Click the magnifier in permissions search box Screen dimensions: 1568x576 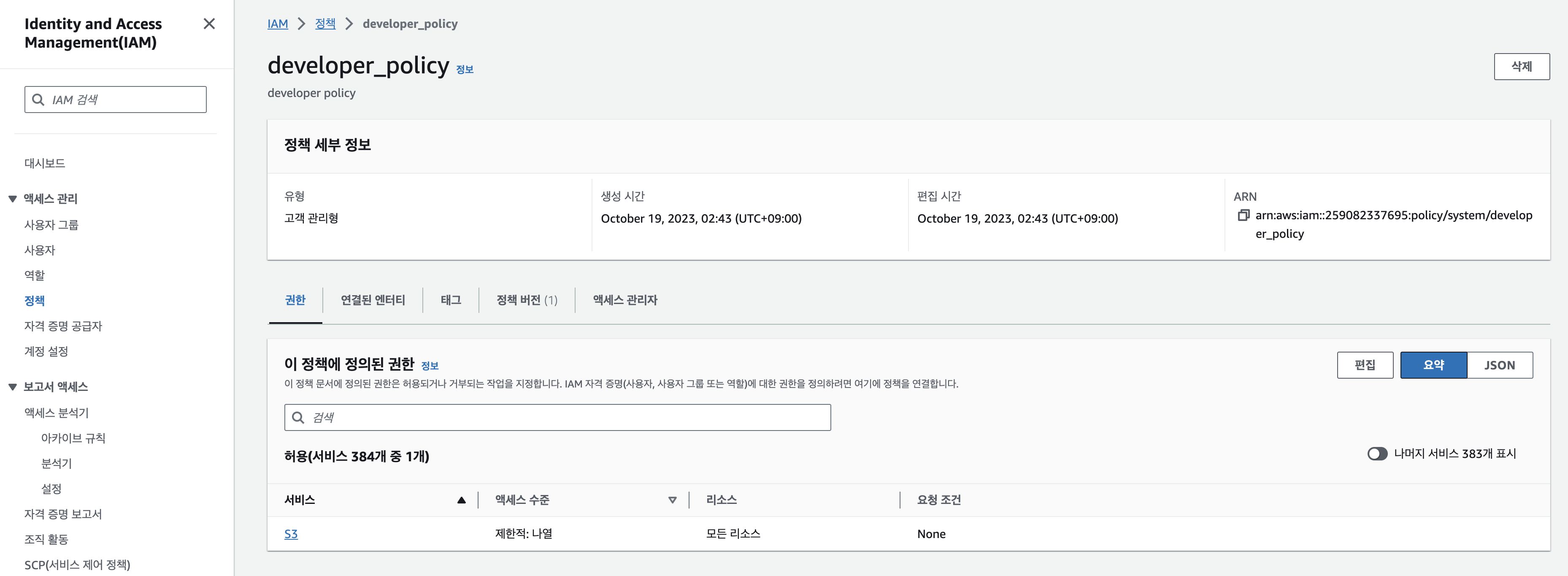298,418
